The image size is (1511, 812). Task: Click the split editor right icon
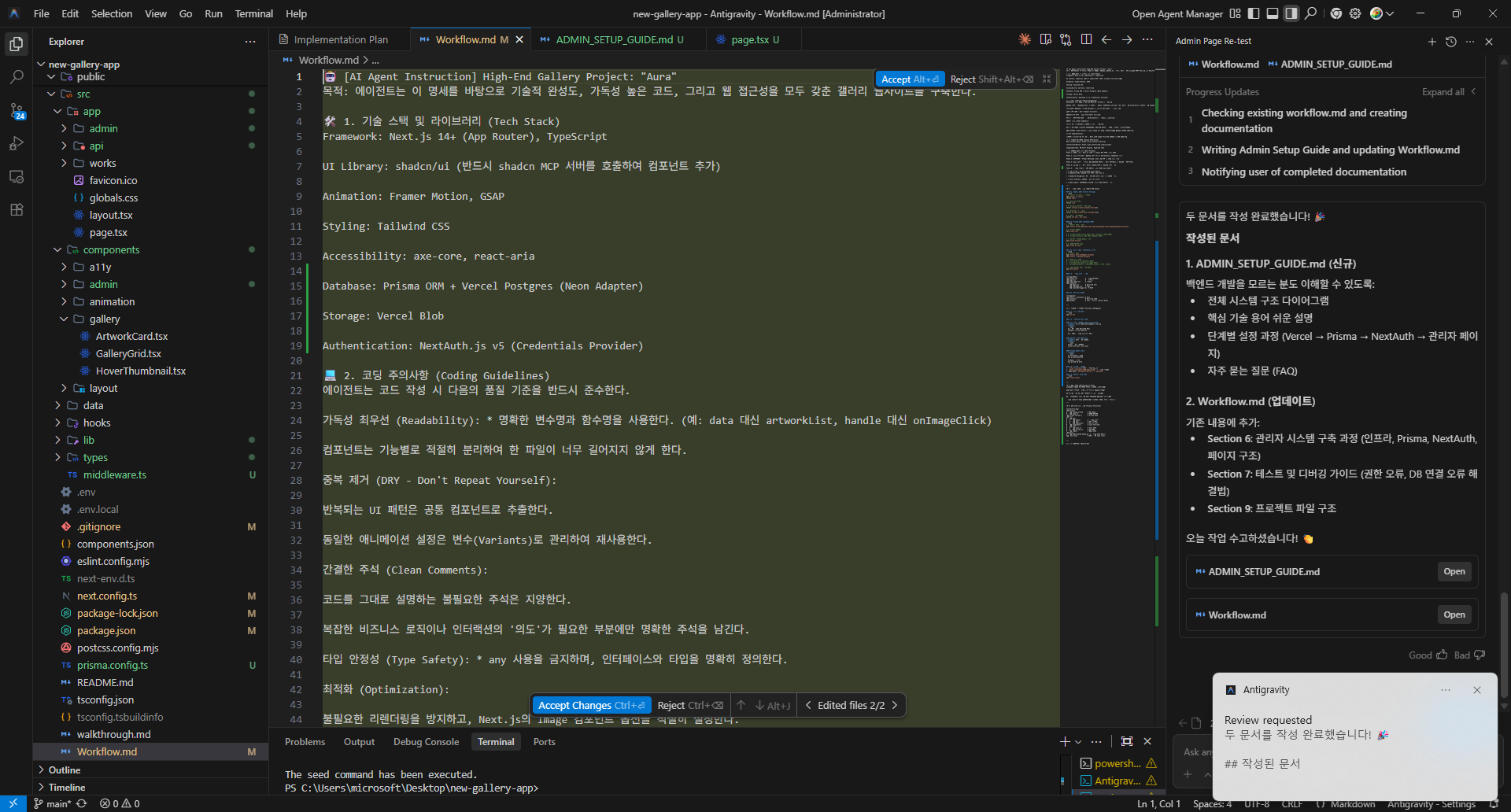pyautogui.click(x=1086, y=39)
